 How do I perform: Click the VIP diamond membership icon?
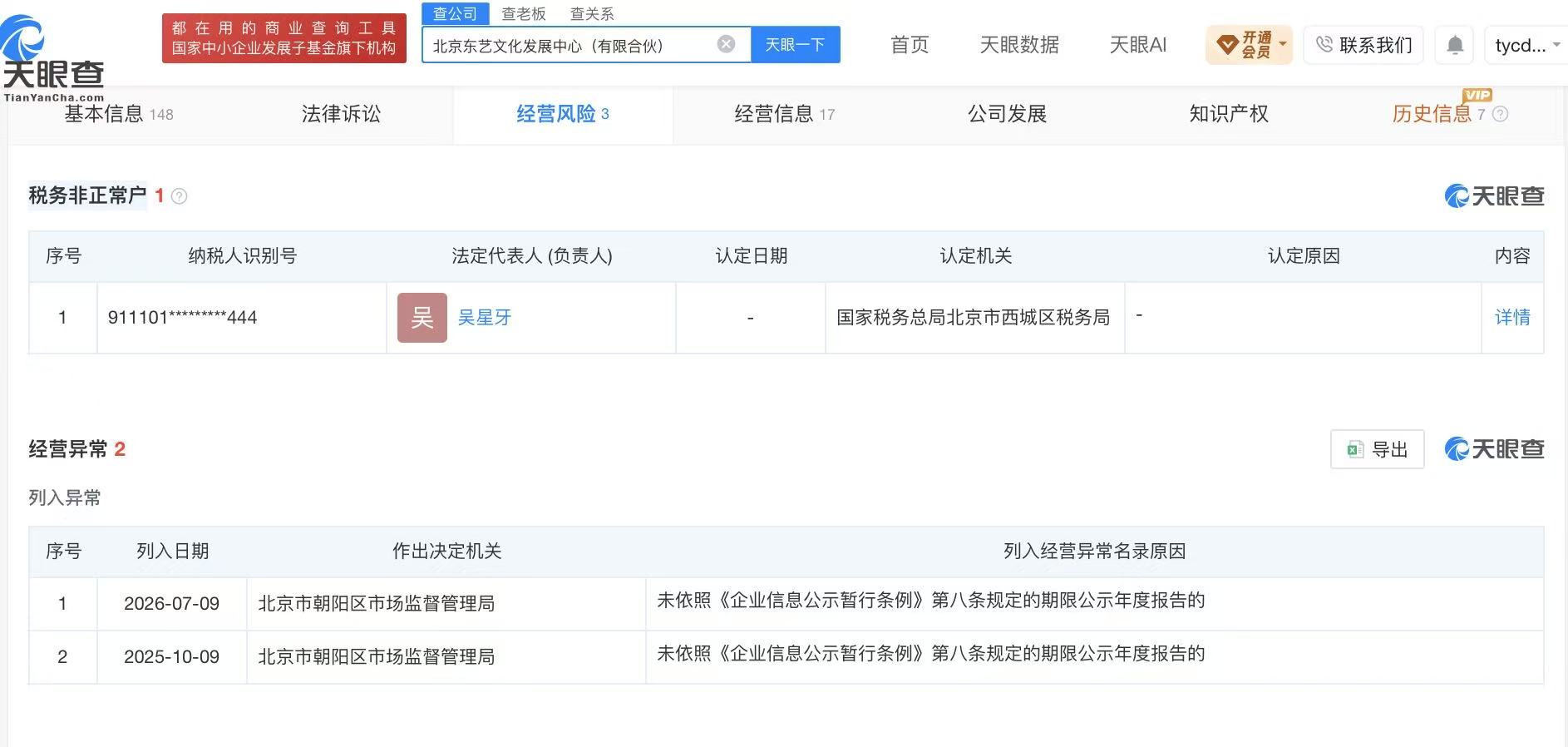(1227, 45)
